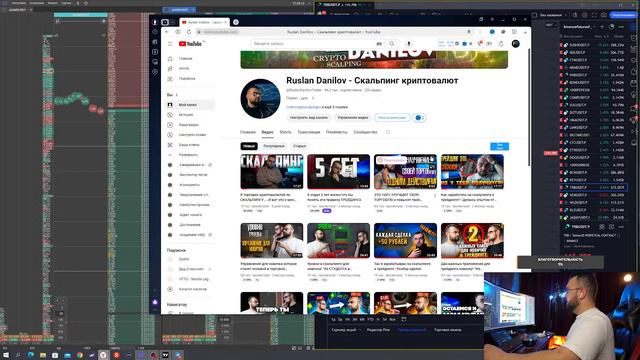The height and width of the screenshot is (360, 640).
Task: Open the three-dot menu on third video
Action: tap(435, 196)
